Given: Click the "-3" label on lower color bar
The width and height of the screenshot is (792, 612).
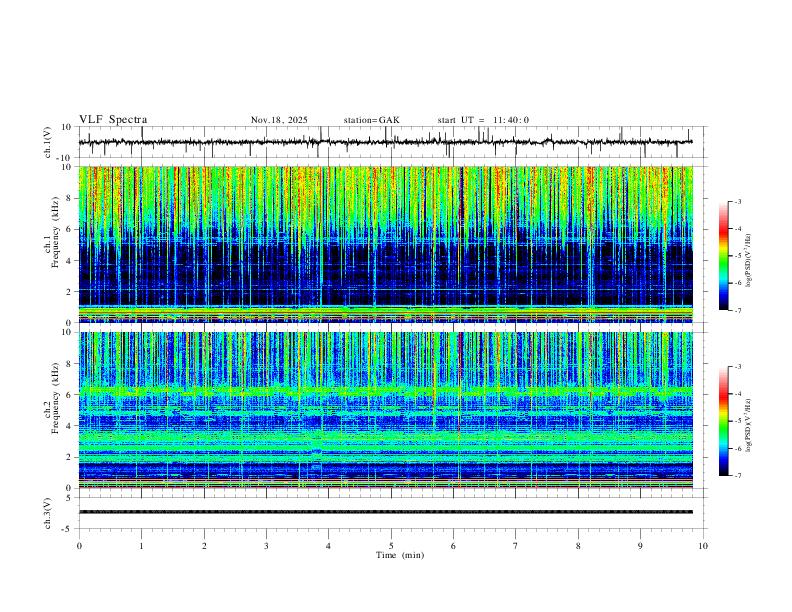Looking at the screenshot, I should (738, 367).
